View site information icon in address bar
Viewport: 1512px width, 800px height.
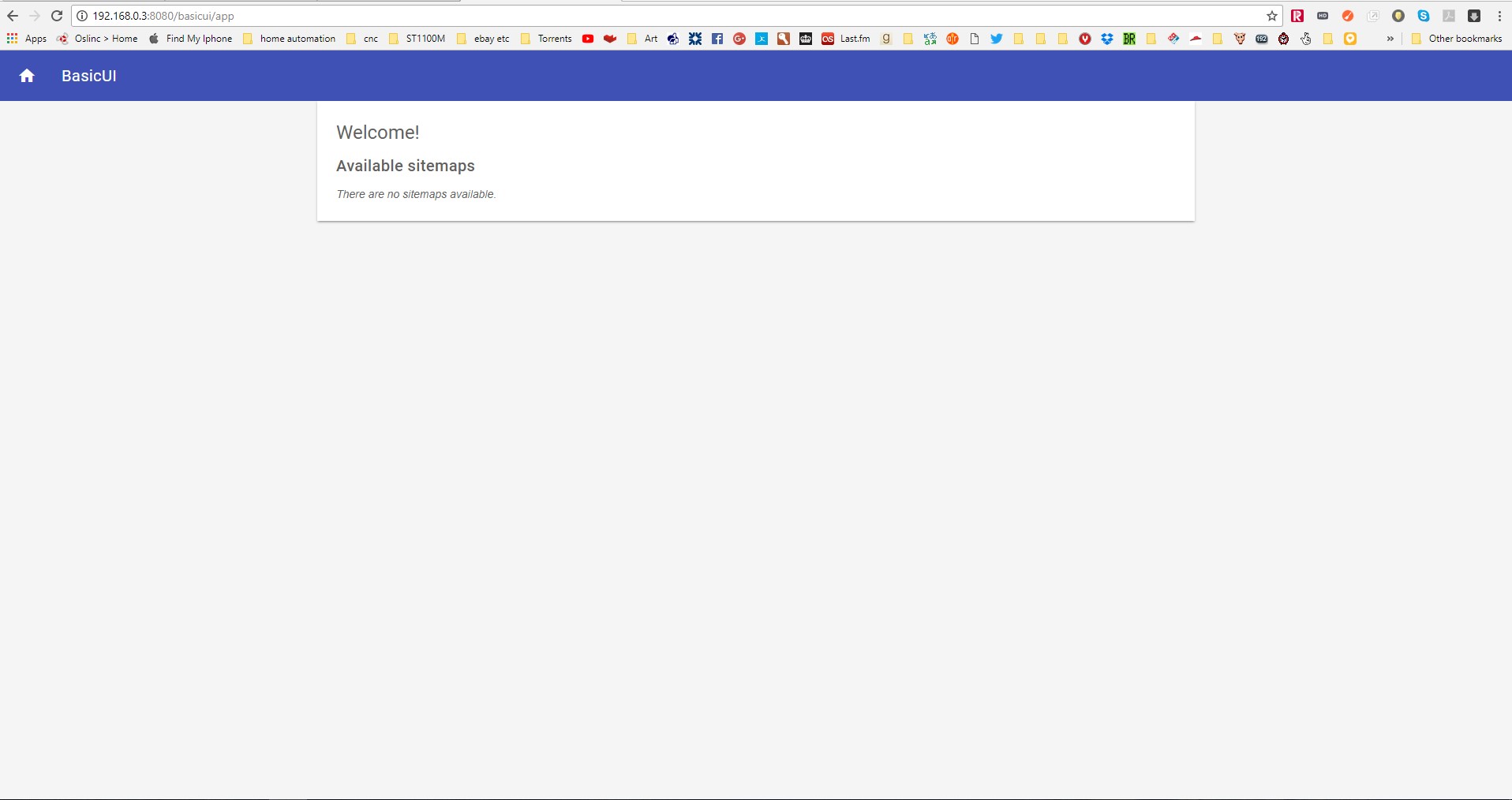tap(81, 16)
